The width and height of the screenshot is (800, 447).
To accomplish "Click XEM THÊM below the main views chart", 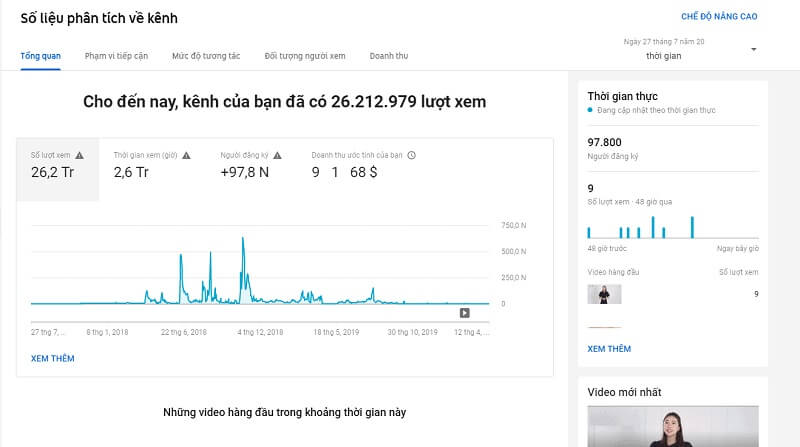I will [52, 358].
